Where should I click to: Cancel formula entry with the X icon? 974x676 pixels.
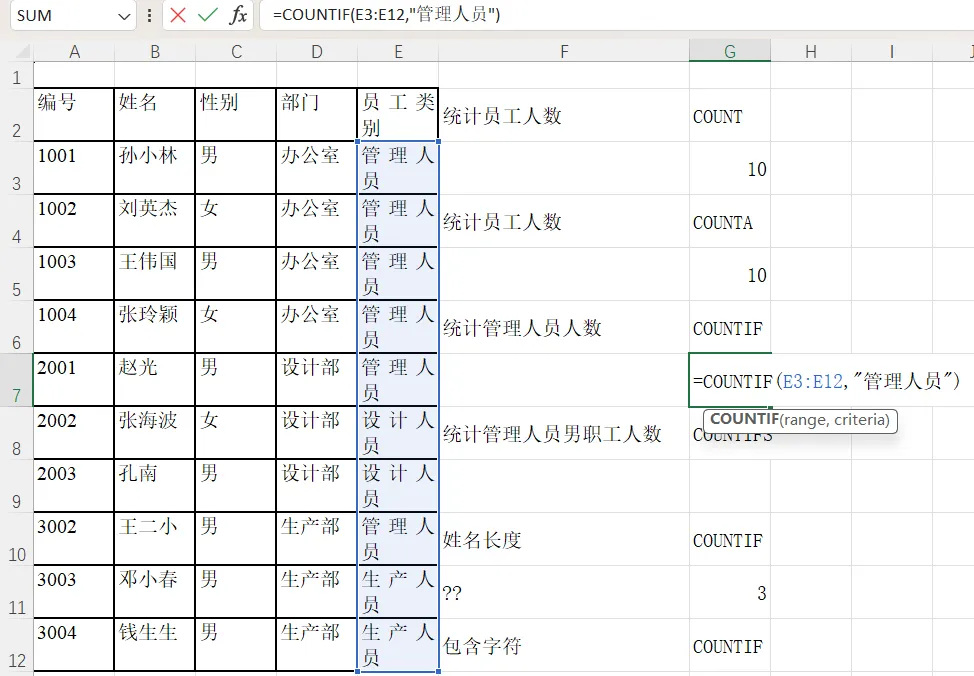pyautogui.click(x=178, y=15)
